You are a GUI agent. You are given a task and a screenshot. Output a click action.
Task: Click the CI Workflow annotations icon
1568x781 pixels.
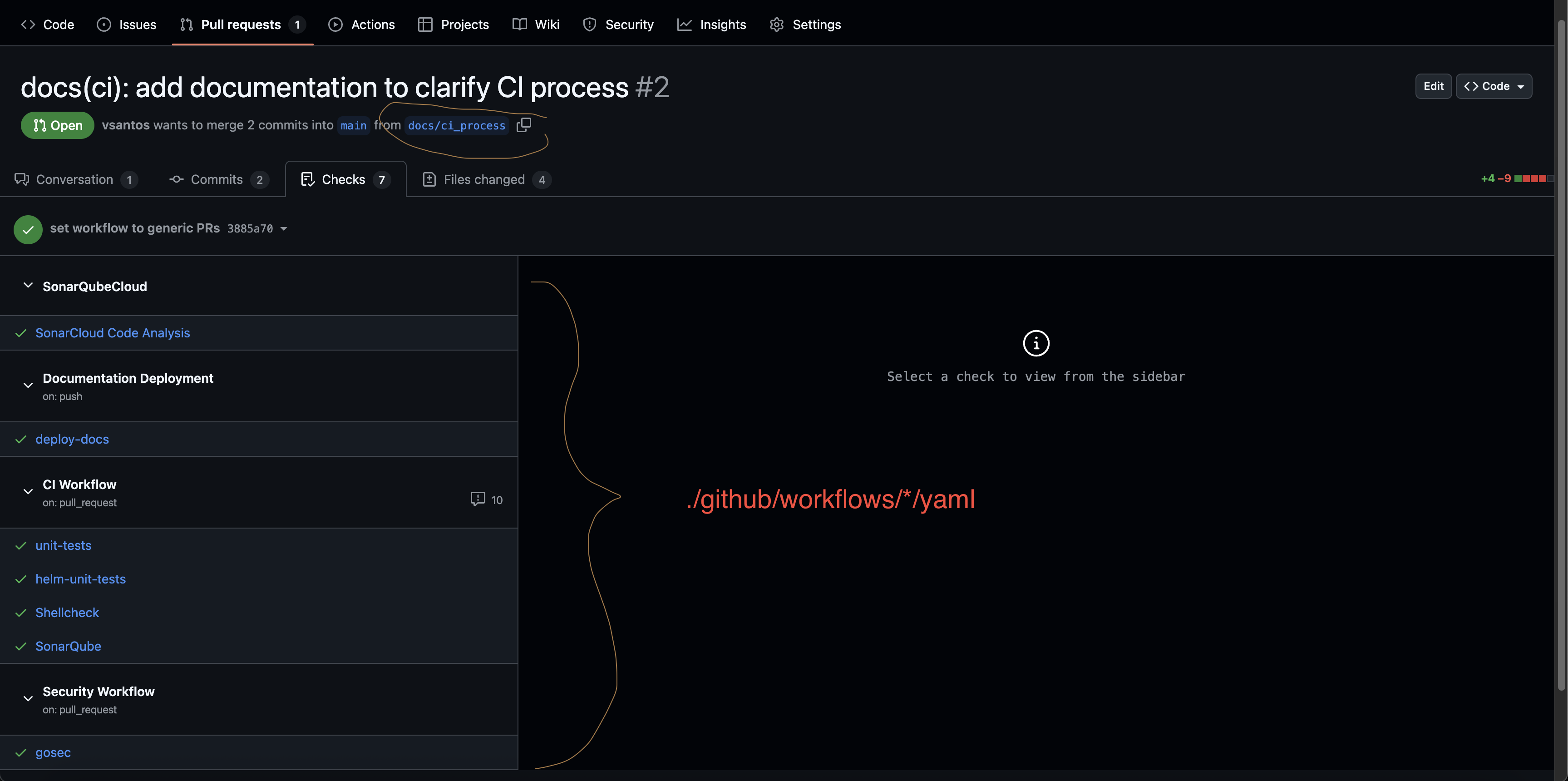(x=478, y=499)
